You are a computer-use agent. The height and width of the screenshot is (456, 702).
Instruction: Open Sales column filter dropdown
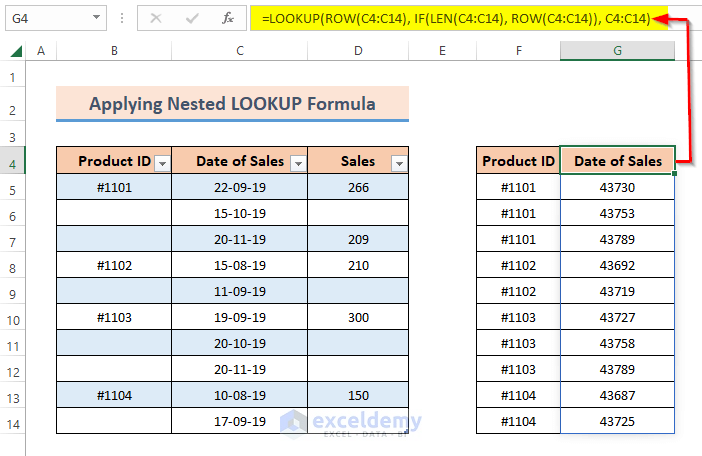(399, 164)
